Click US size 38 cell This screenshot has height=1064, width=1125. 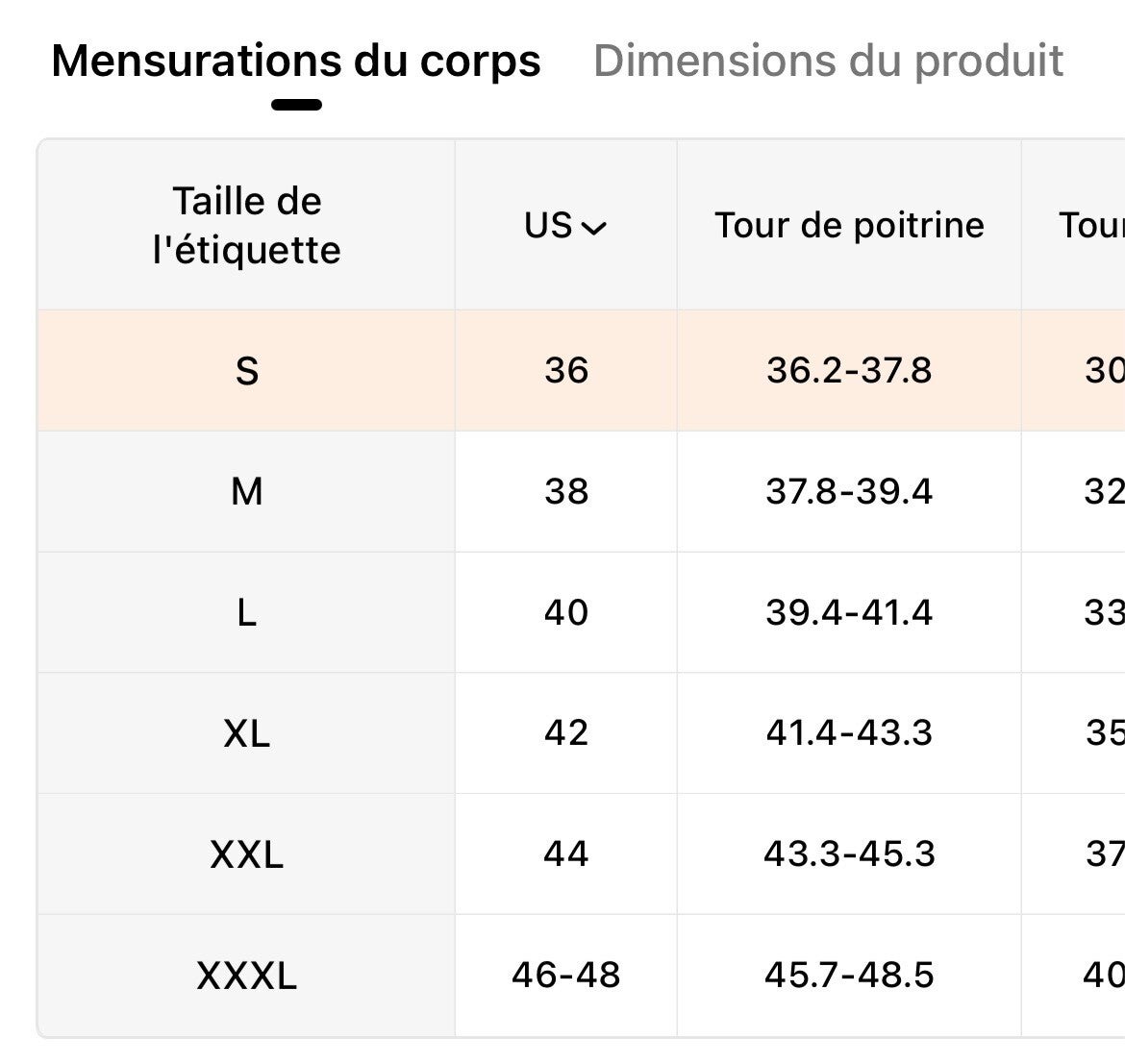click(565, 492)
